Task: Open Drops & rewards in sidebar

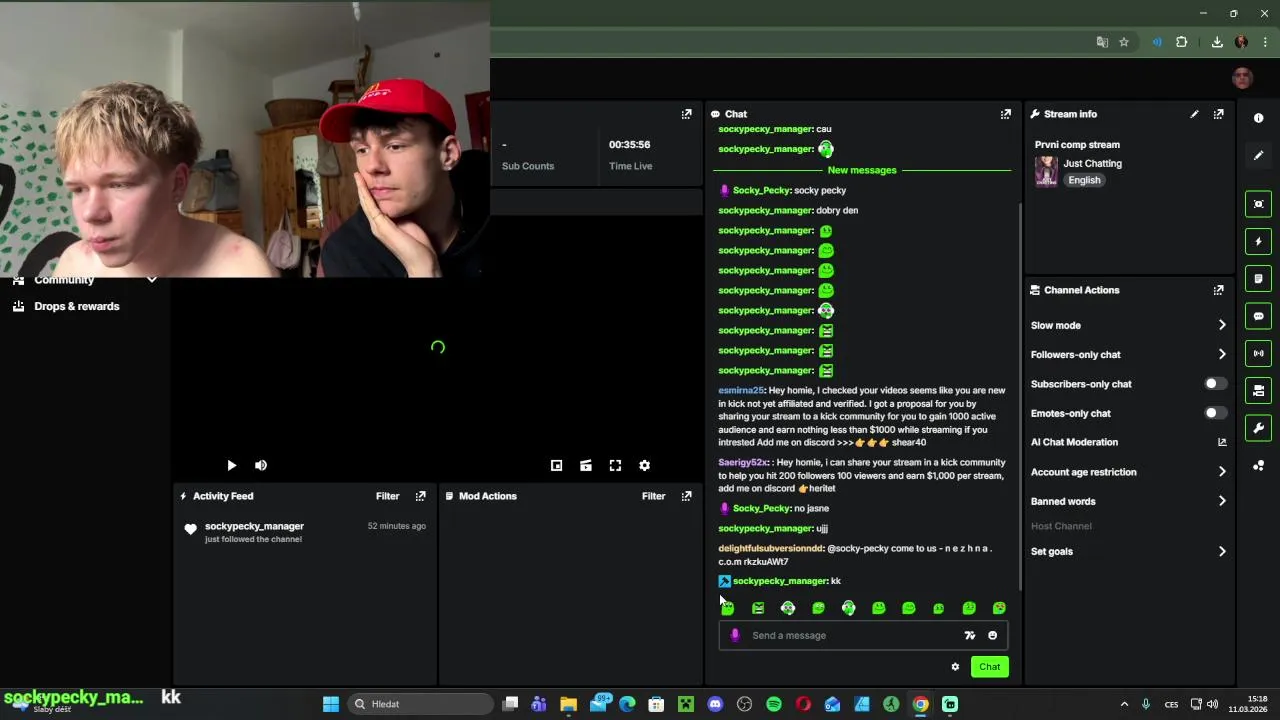Action: (x=76, y=306)
